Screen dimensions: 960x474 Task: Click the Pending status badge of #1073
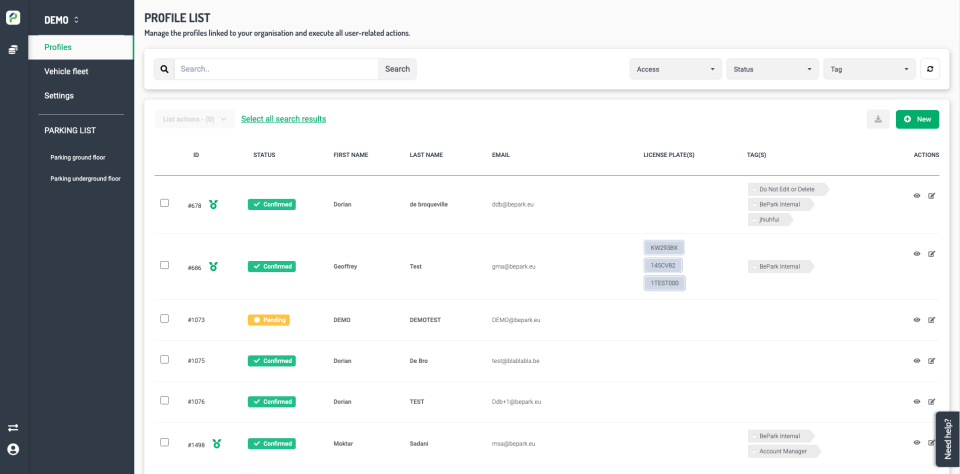point(269,320)
